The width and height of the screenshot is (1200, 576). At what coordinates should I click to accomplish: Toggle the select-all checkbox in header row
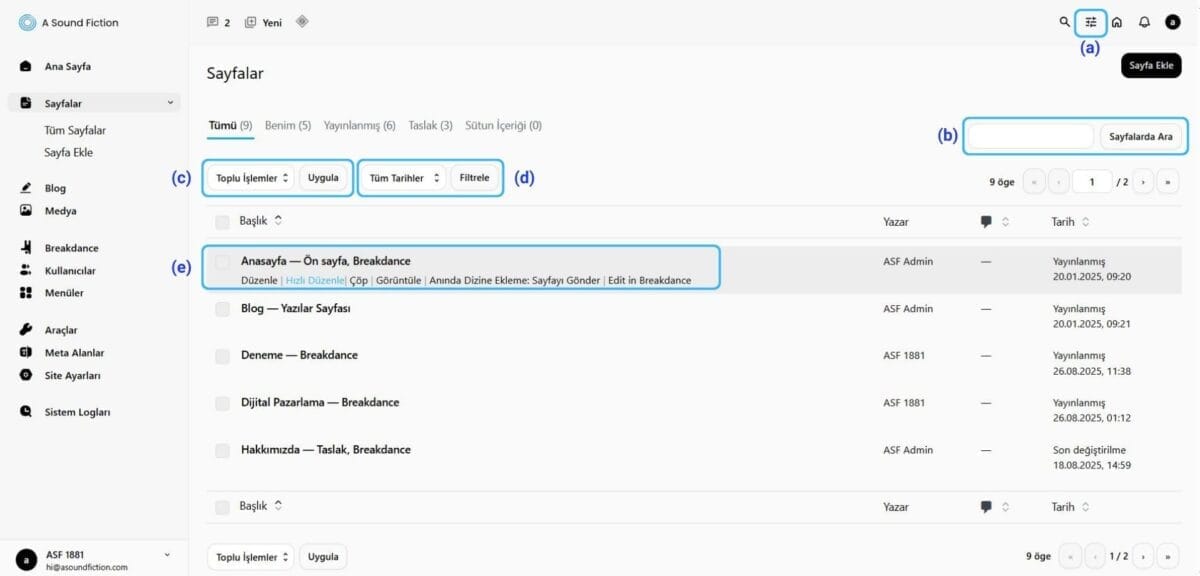(x=222, y=221)
